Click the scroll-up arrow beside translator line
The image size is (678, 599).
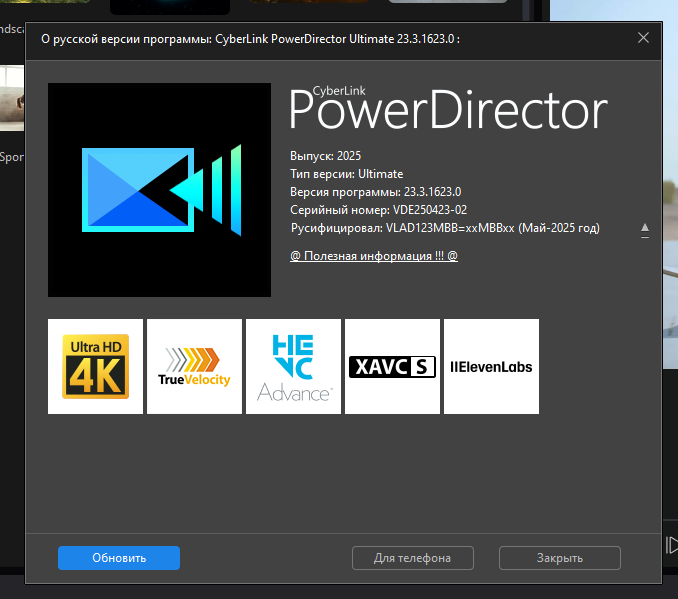point(645,230)
